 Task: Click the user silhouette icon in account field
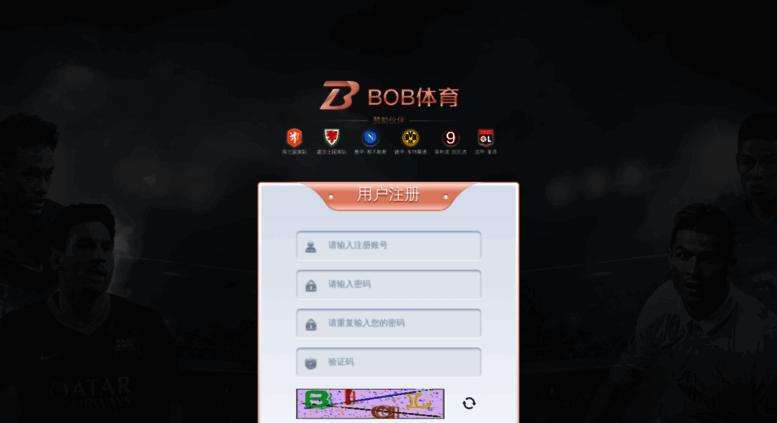(x=311, y=246)
